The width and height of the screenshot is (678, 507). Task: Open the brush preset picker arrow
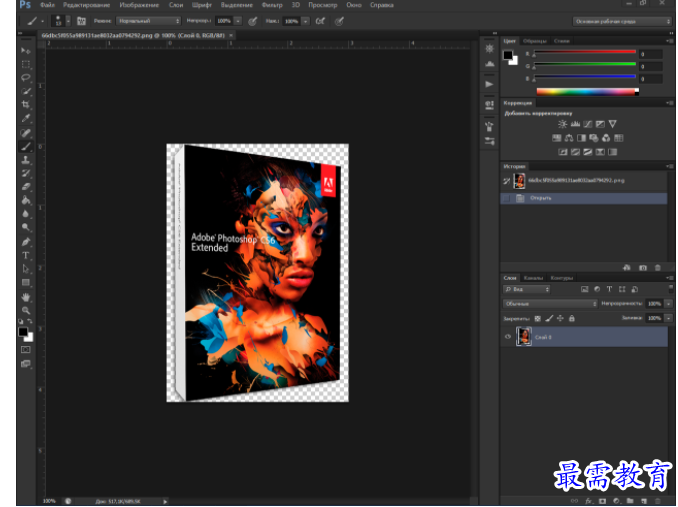[68, 21]
